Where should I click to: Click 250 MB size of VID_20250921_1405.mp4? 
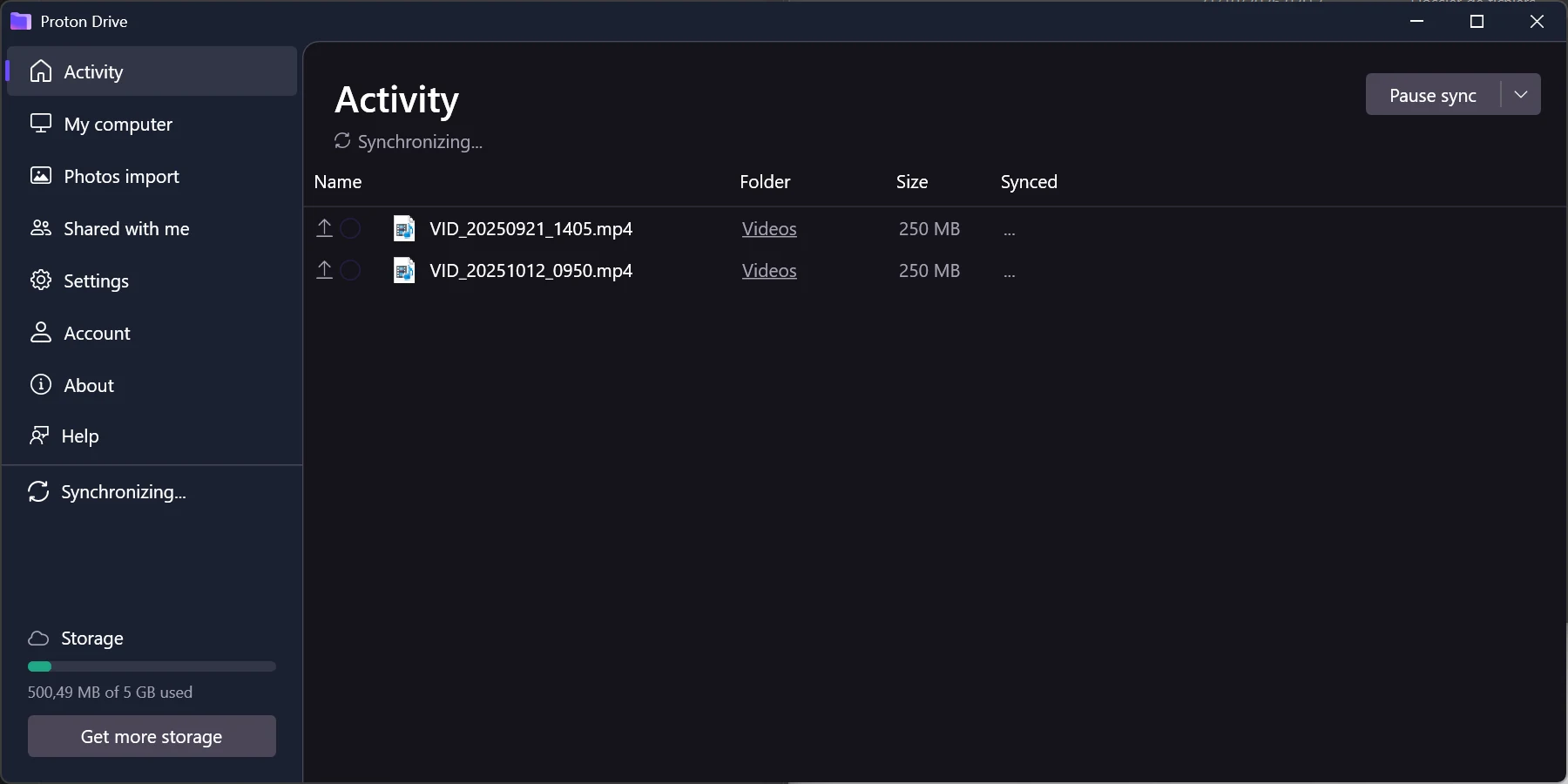click(929, 229)
